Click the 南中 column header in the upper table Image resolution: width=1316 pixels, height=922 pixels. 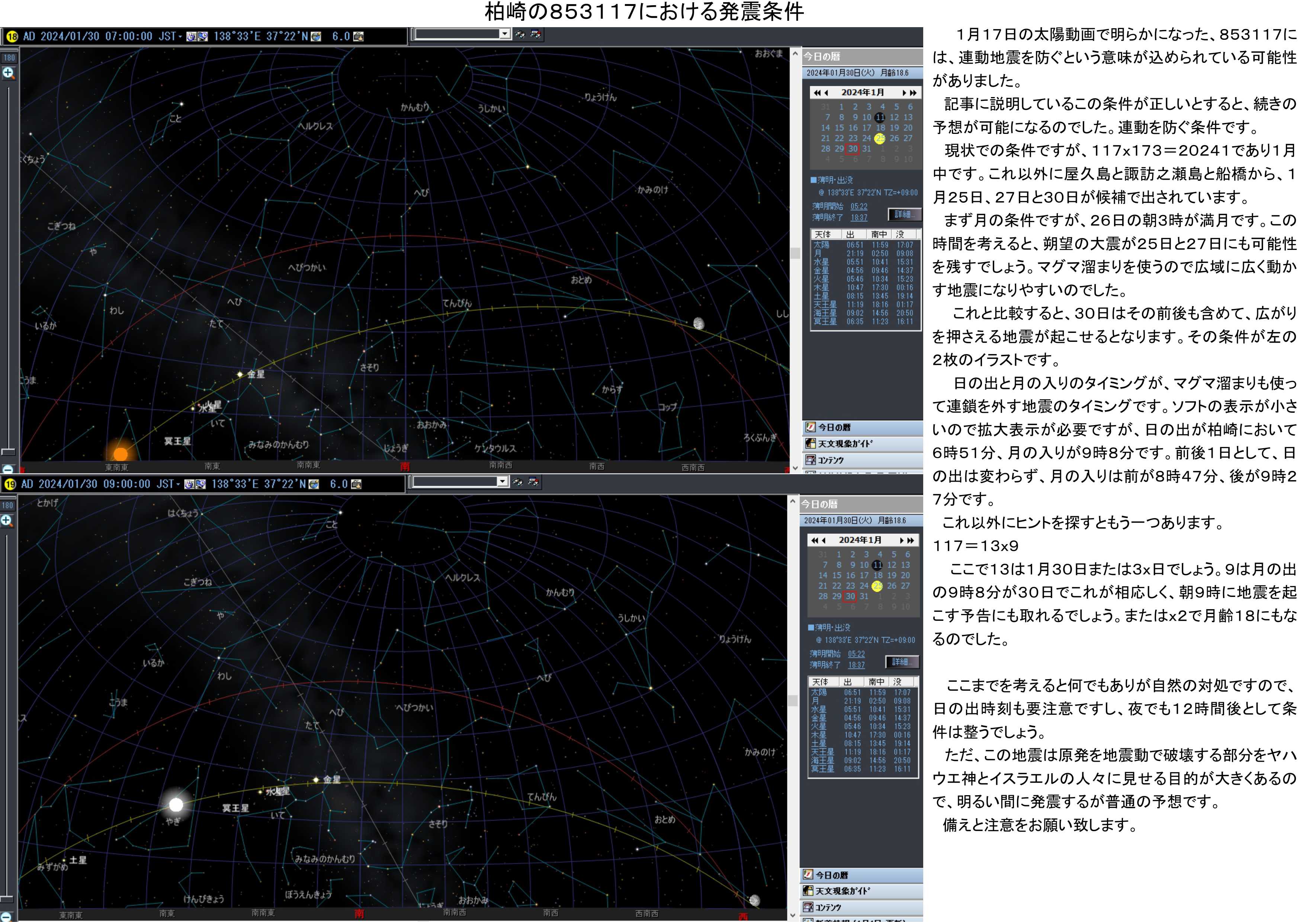pyautogui.click(x=879, y=234)
